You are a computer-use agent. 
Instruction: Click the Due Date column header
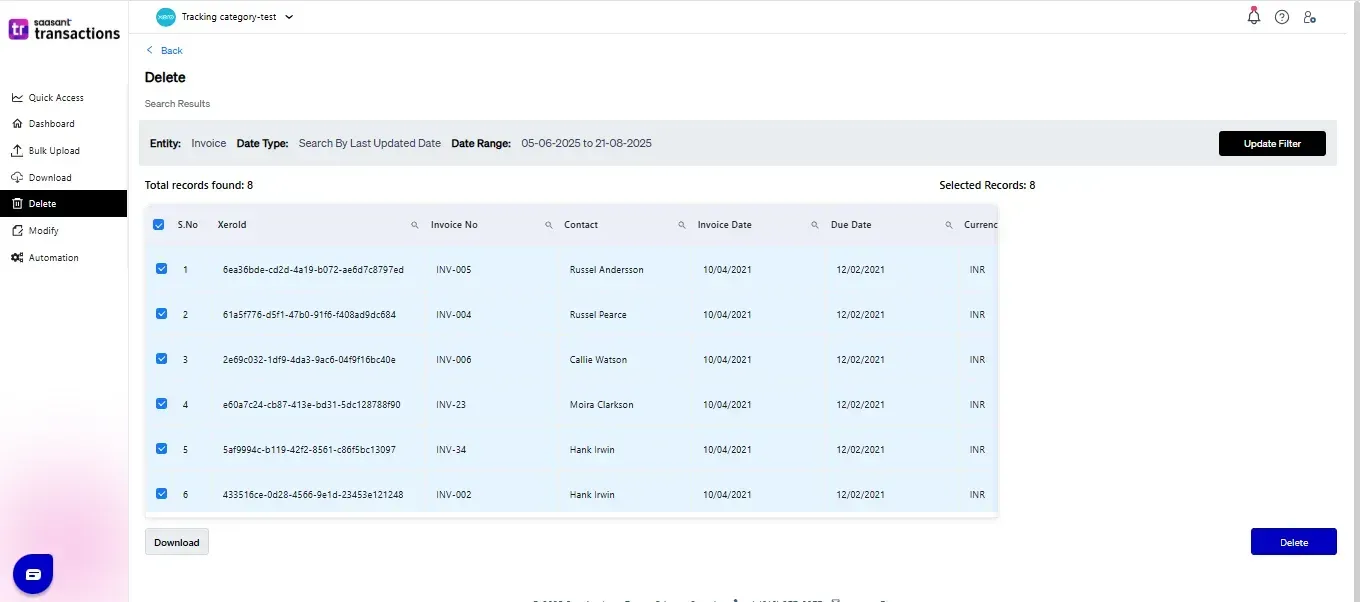pos(851,225)
